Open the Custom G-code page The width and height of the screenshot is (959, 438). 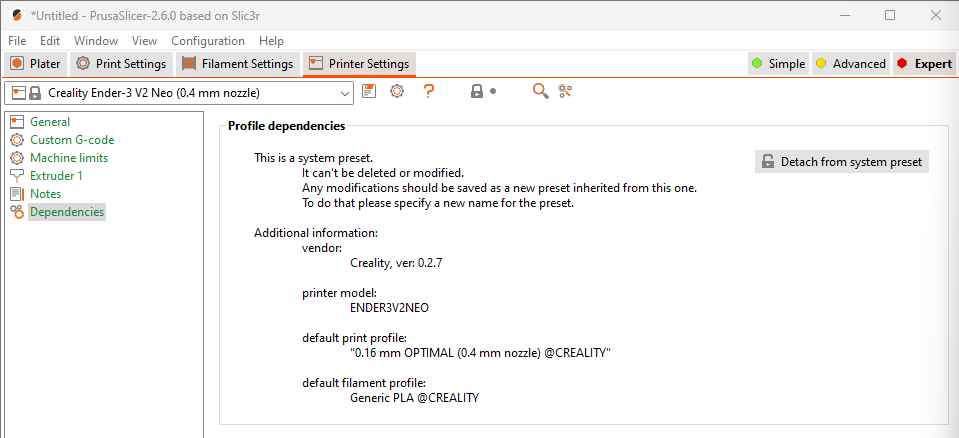tap(72, 140)
